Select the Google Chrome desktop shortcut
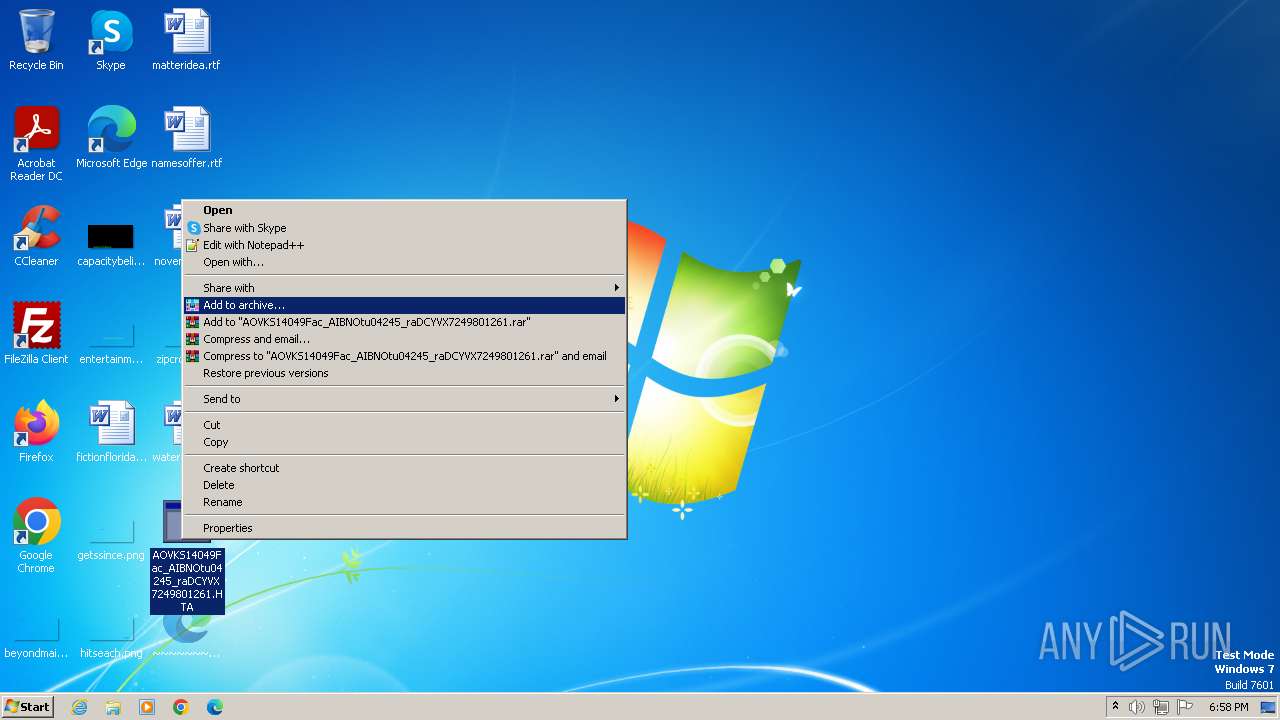The width and height of the screenshot is (1280, 720). [x=36, y=536]
